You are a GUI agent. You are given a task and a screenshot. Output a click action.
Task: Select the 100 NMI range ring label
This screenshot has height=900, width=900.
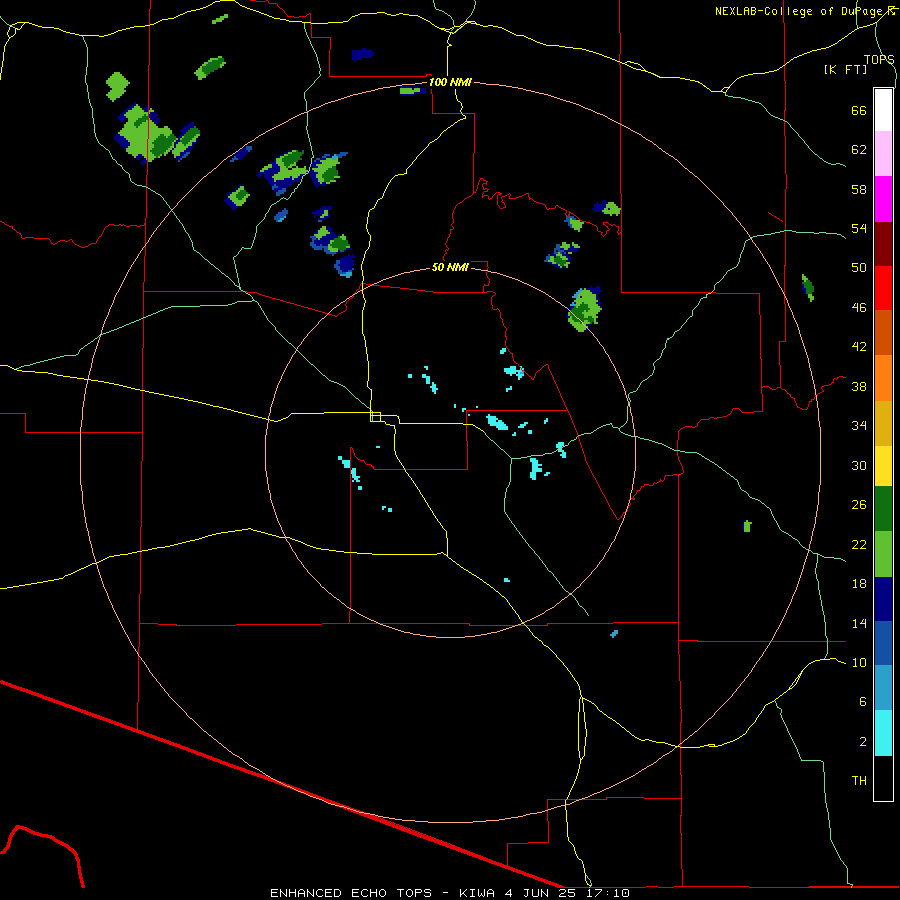(450, 82)
